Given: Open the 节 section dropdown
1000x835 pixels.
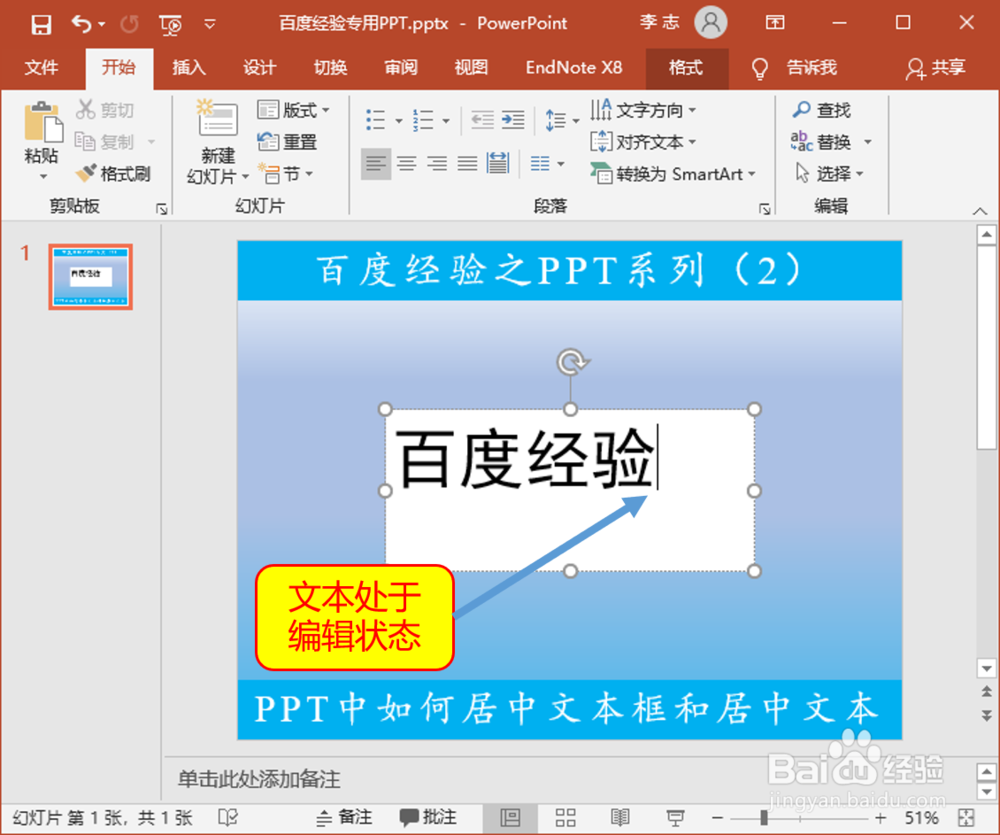Looking at the screenshot, I should [286, 173].
